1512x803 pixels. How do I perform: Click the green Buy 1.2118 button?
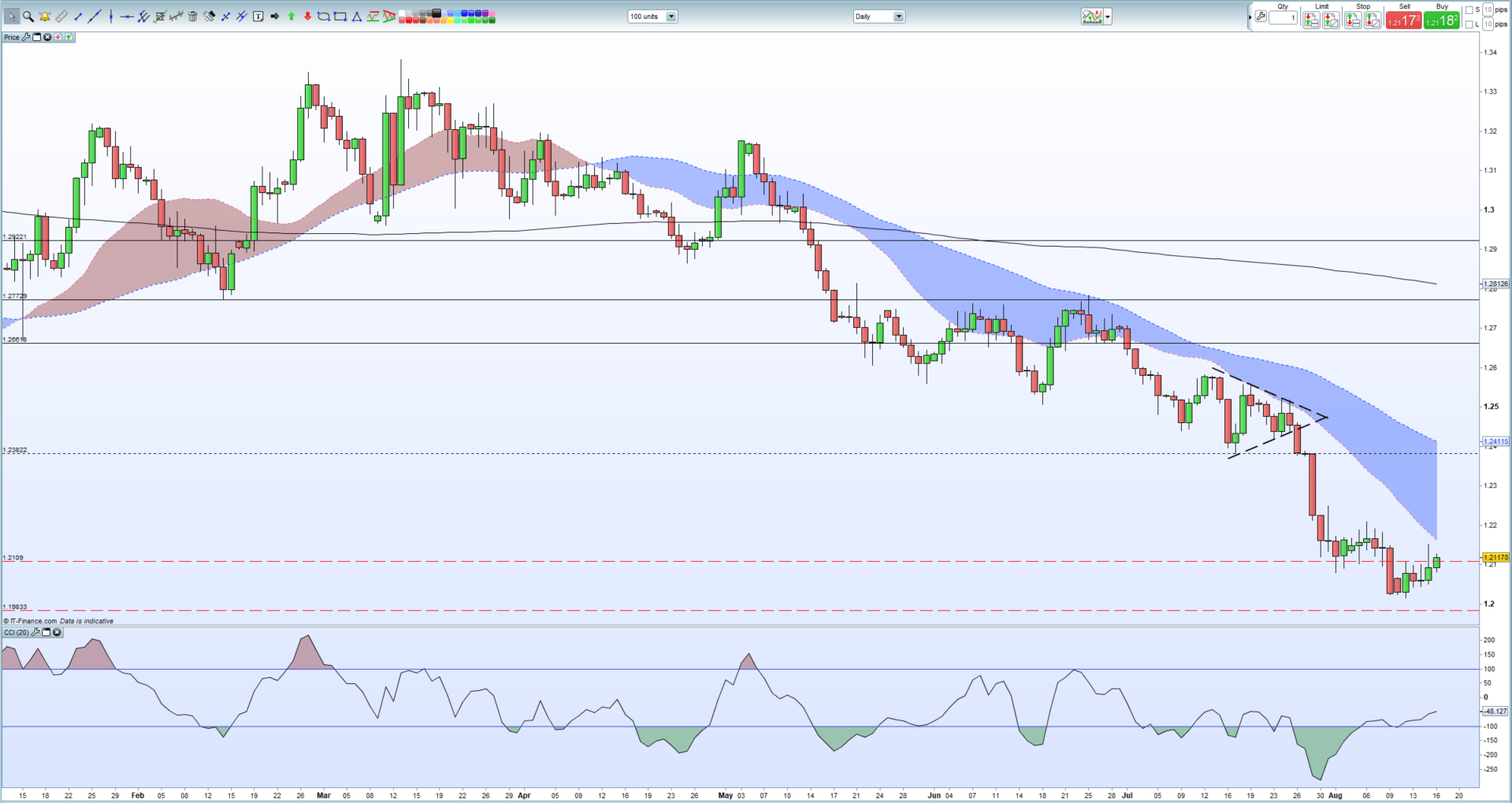[x=1442, y=20]
